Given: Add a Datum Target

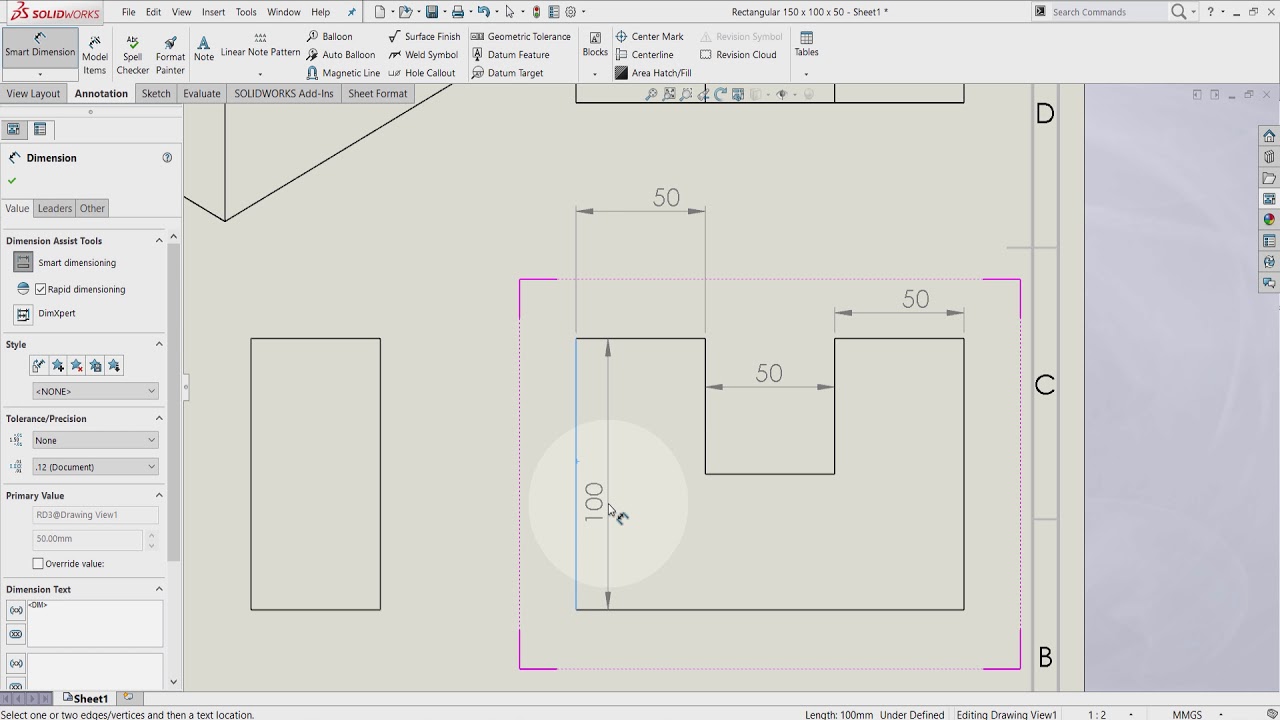Looking at the screenshot, I should pos(507,73).
